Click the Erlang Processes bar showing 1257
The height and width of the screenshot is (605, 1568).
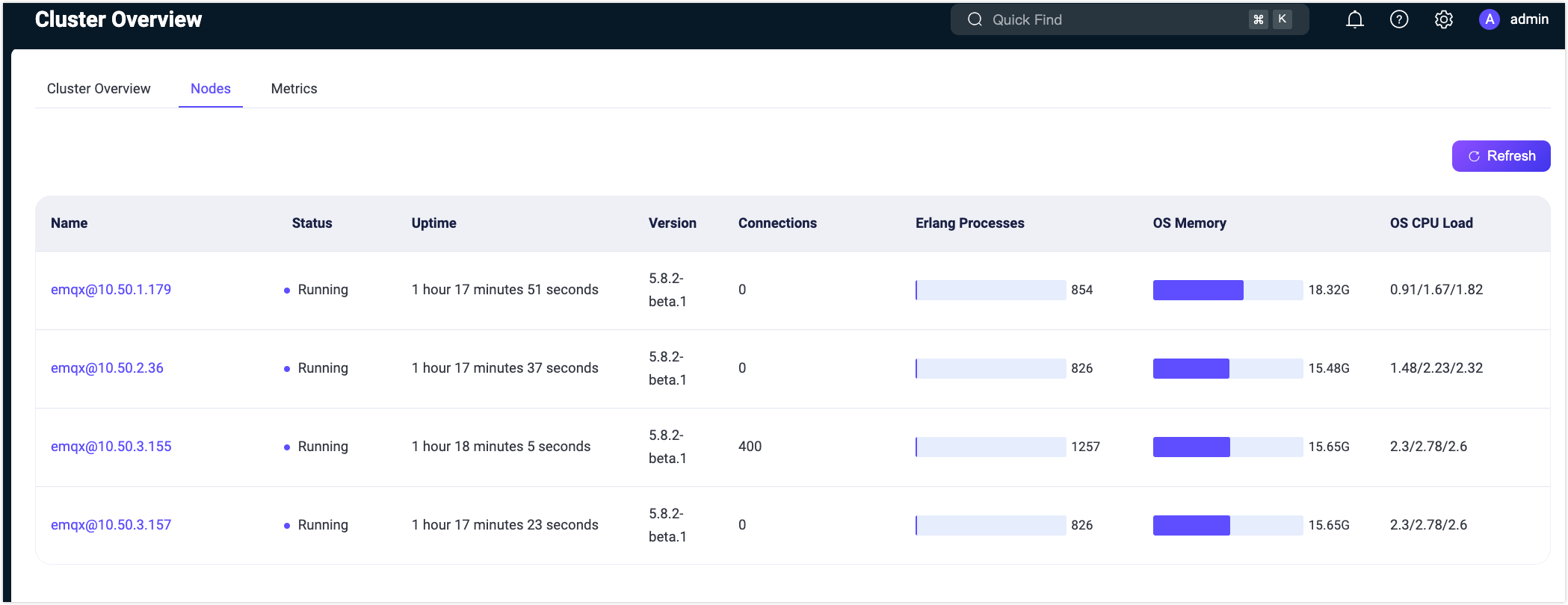pyautogui.click(x=990, y=447)
